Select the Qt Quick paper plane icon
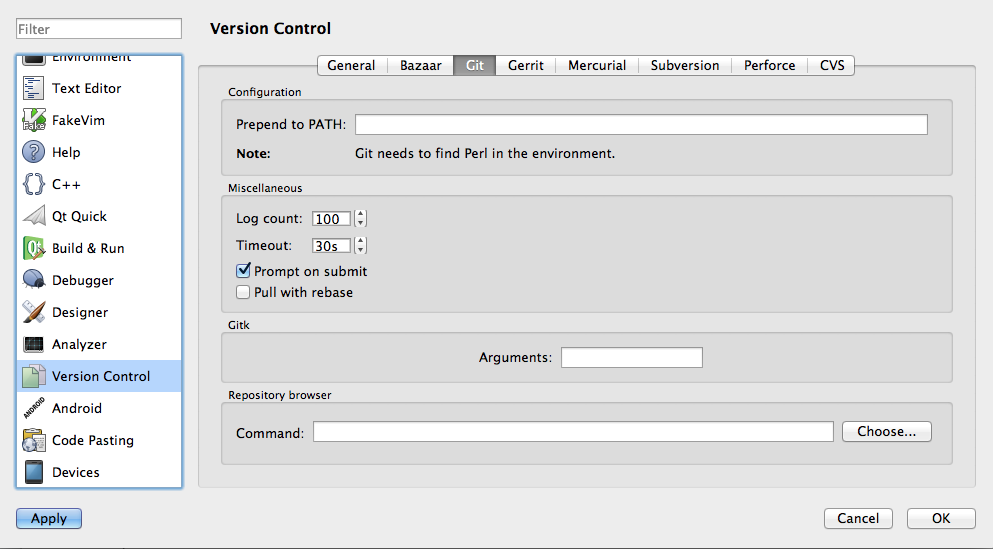Screen dimensions: 993x549 pos(34,216)
